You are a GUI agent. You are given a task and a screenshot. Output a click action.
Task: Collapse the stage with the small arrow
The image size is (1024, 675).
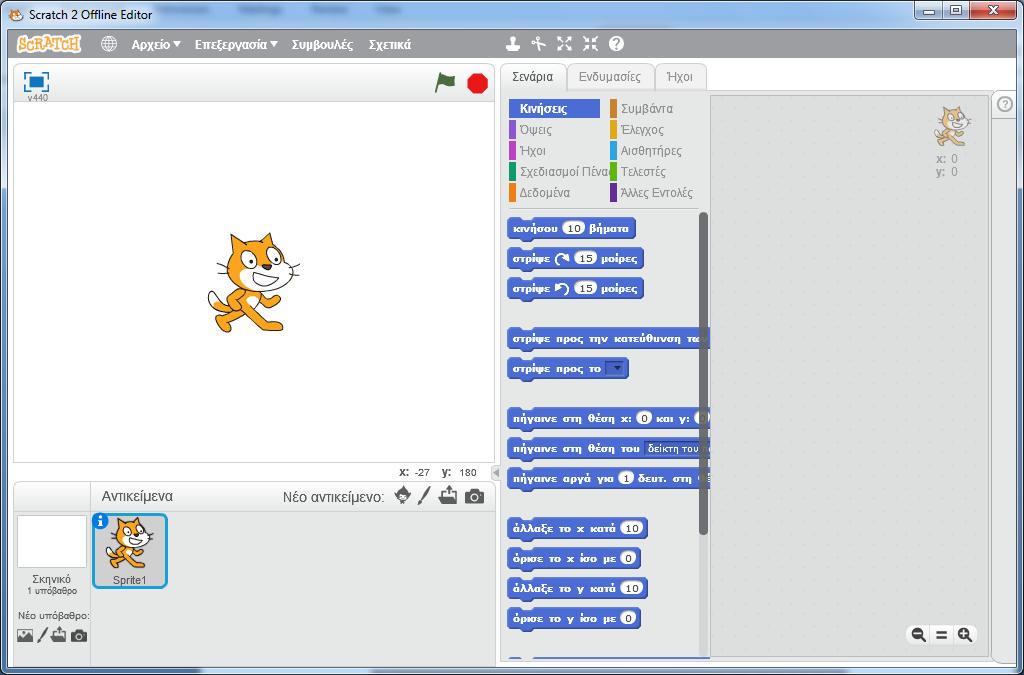click(496, 473)
